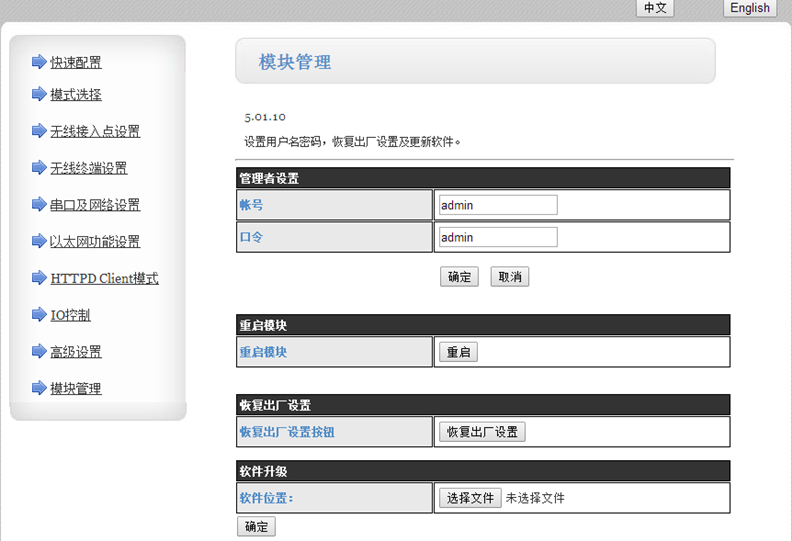Click the arrow icon beside 快速配置
The image size is (792, 541).
pyautogui.click(x=39, y=62)
